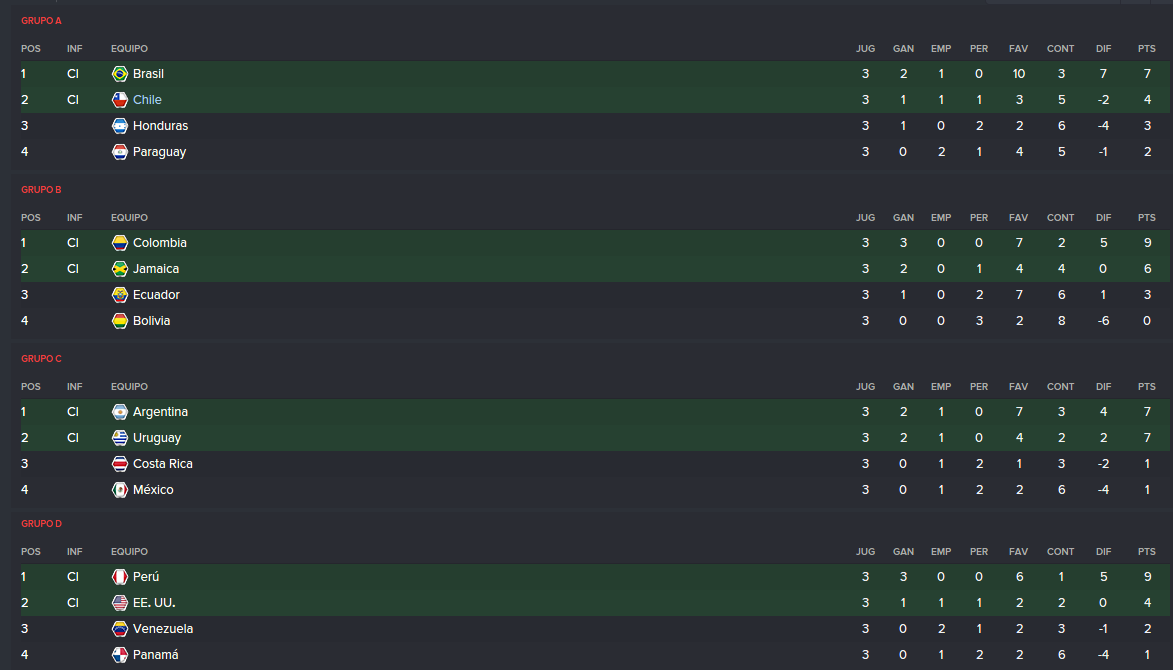Click the EE. UU. flag icon
The width and height of the screenshot is (1173, 670).
tap(120, 603)
